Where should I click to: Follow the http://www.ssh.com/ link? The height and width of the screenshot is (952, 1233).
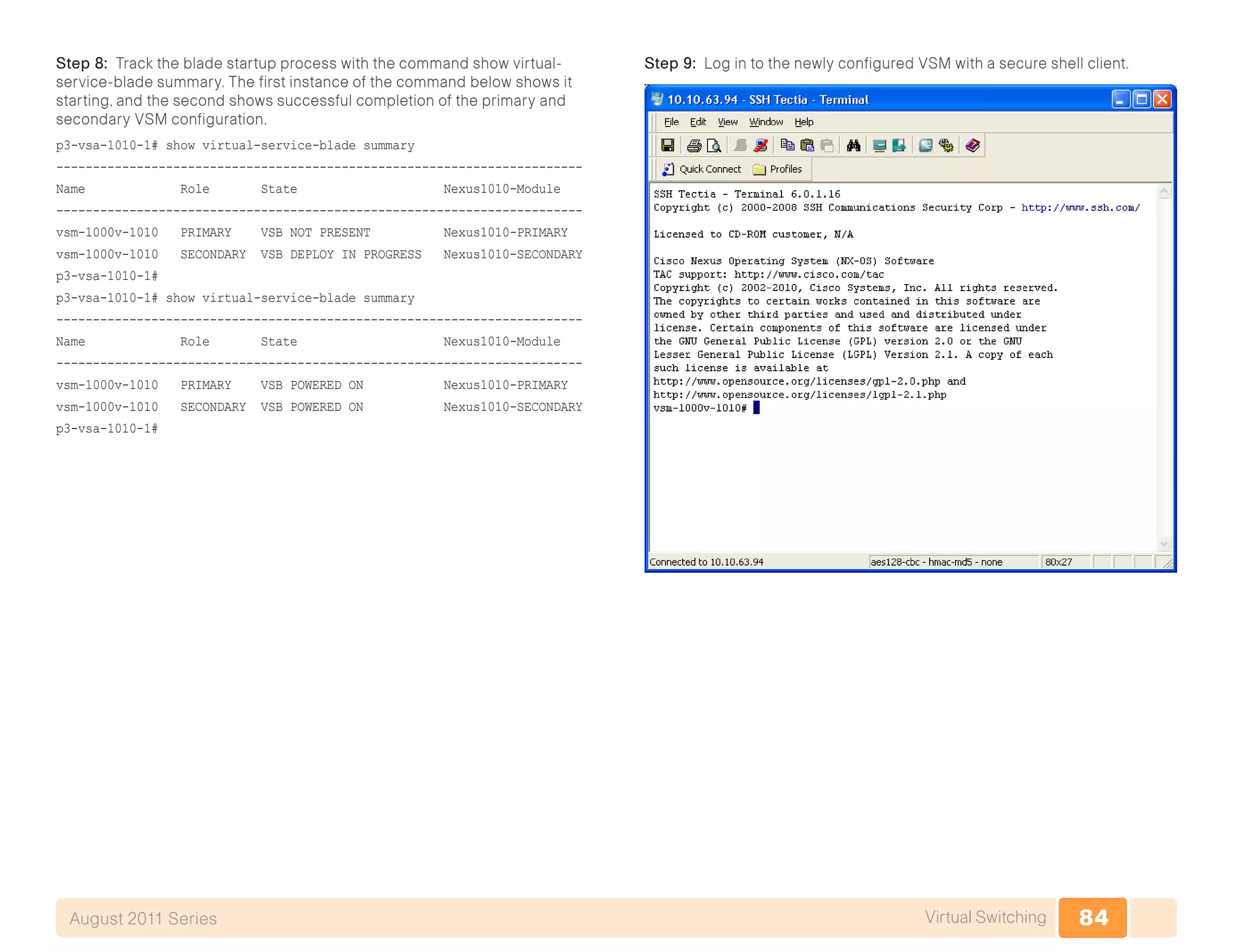1081,208
